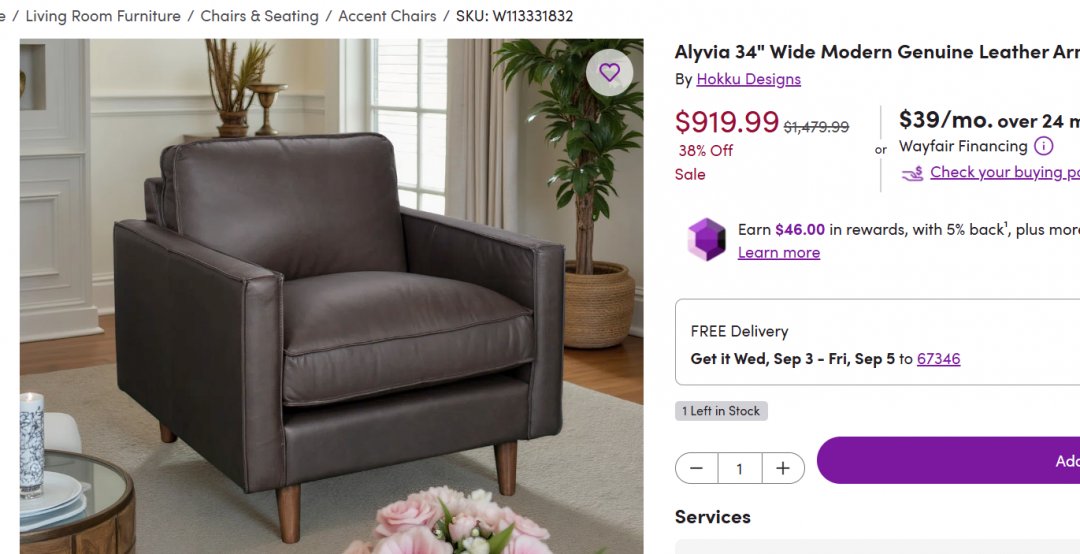
Task: Add the chair to cart
Action: point(948,460)
